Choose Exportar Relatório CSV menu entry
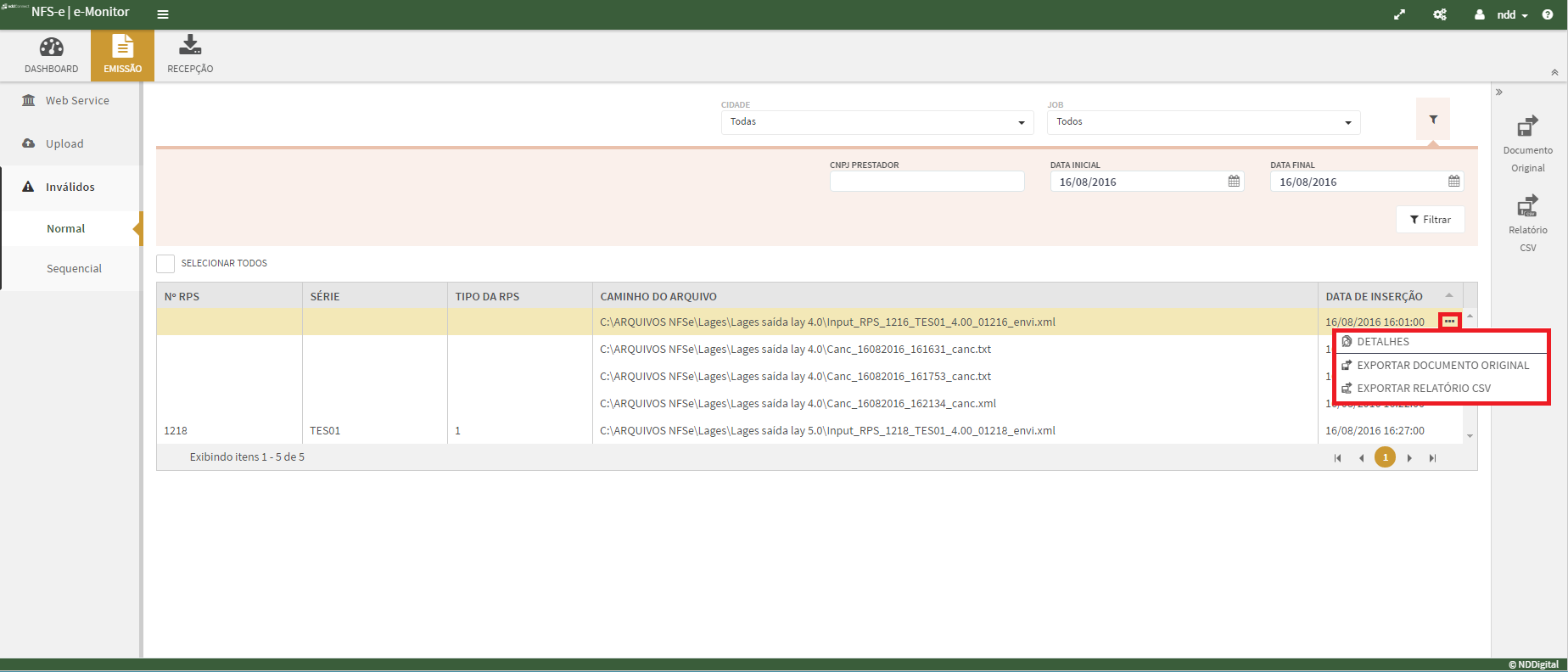 point(1423,389)
